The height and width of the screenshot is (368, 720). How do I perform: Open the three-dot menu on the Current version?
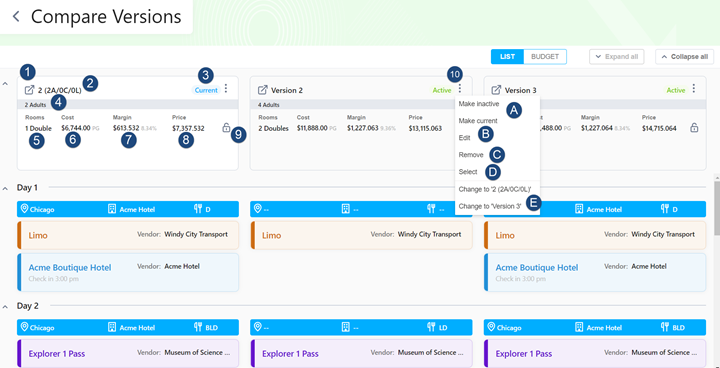tap(225, 89)
